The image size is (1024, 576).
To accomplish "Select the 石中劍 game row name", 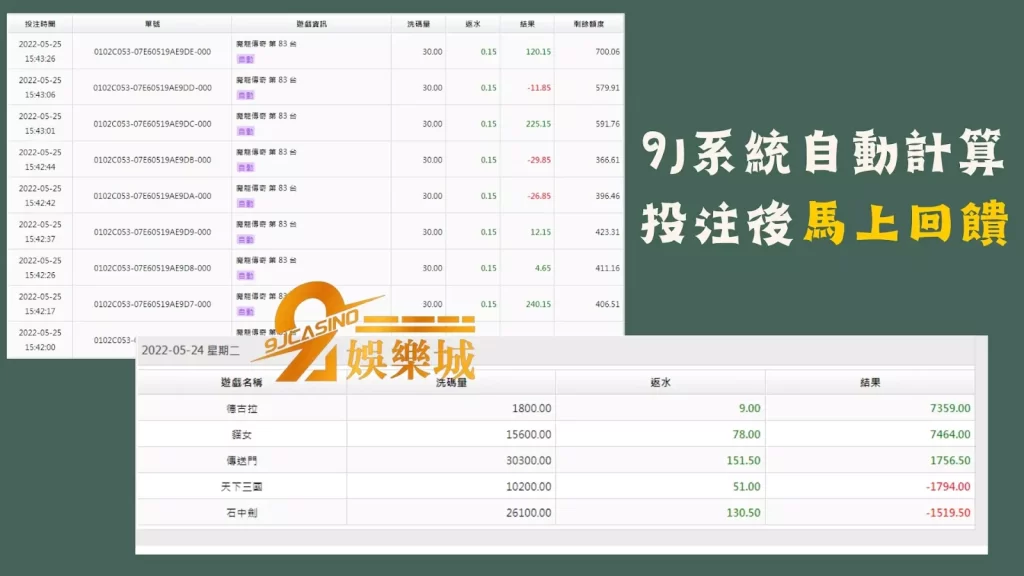I will pos(242,513).
